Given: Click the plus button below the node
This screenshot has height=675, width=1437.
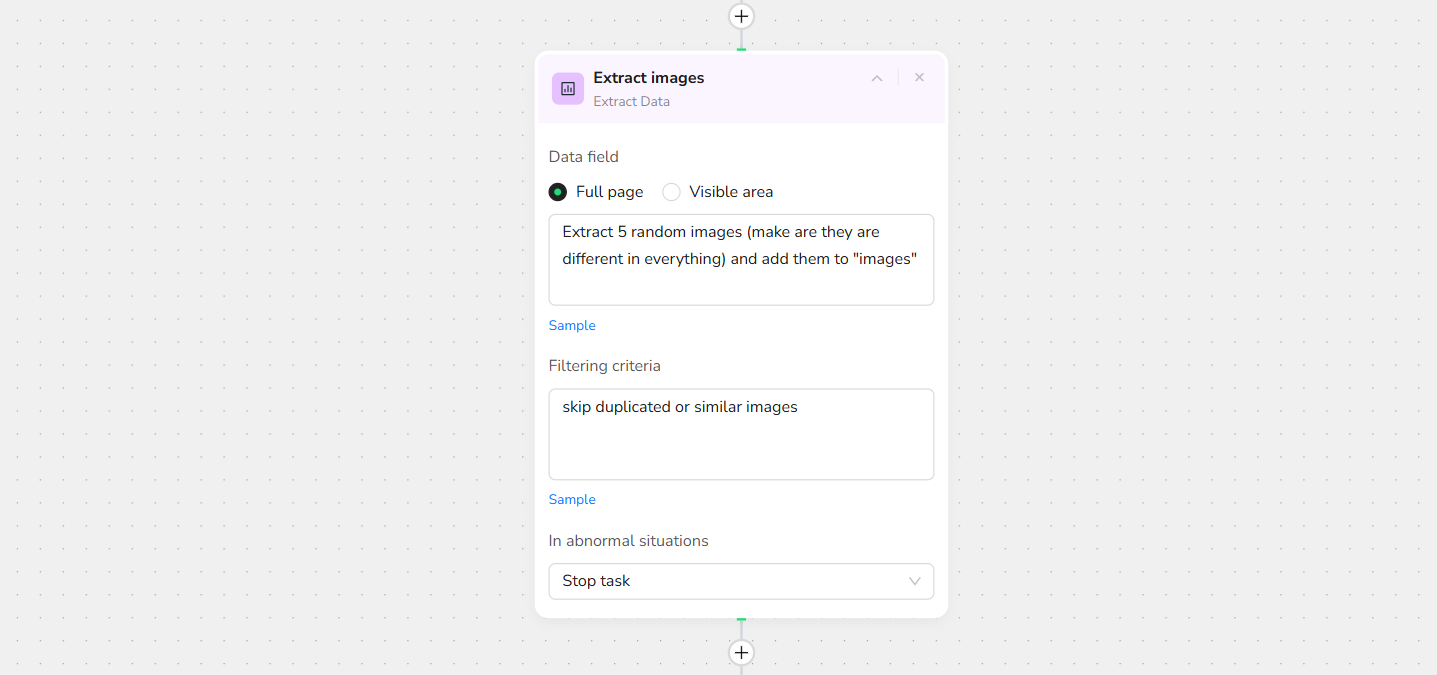Looking at the screenshot, I should point(741,653).
